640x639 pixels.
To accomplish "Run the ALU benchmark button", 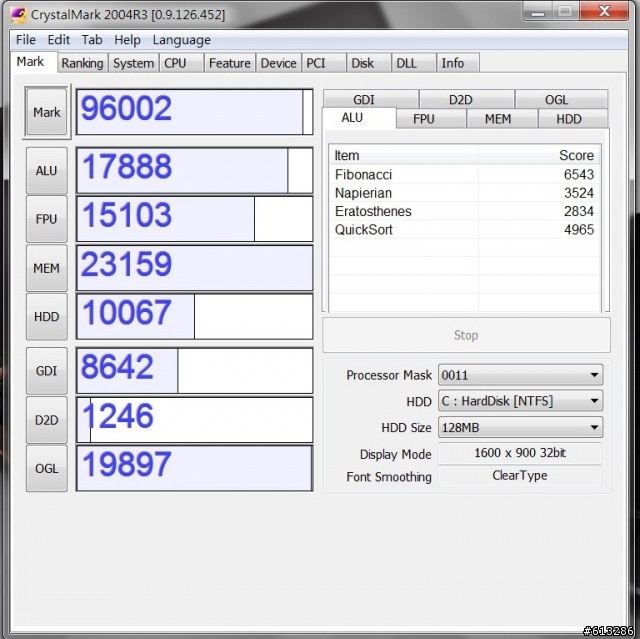I will (47, 171).
